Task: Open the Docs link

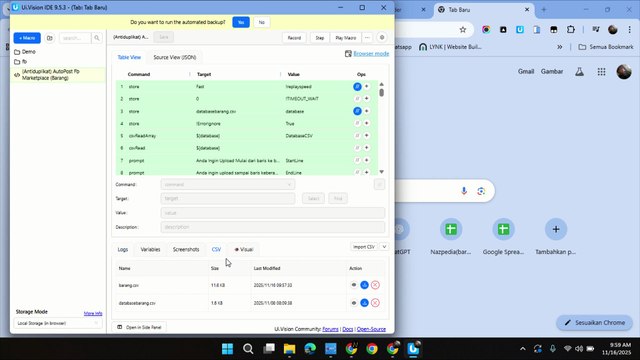Action: (348, 329)
